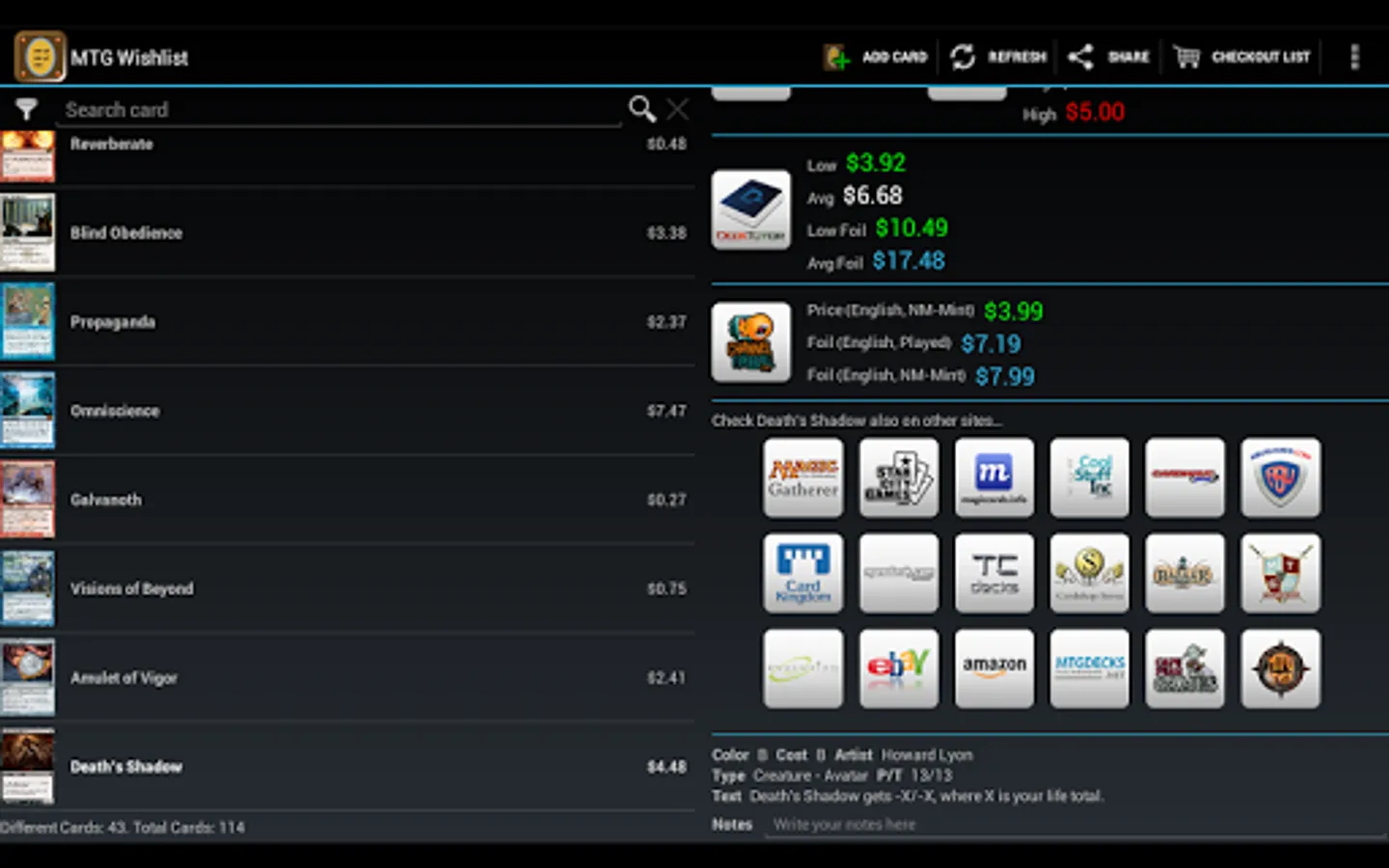Select the Propaganda card row

(347, 321)
